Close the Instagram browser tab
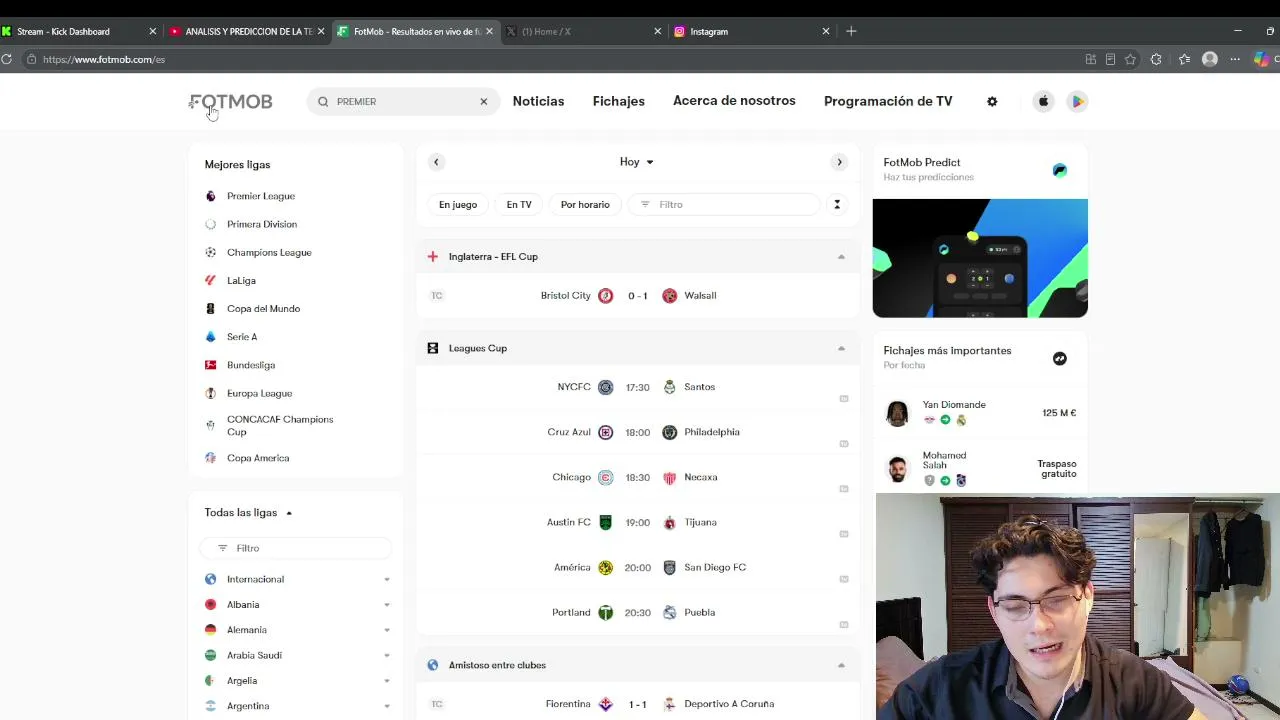 coord(826,31)
